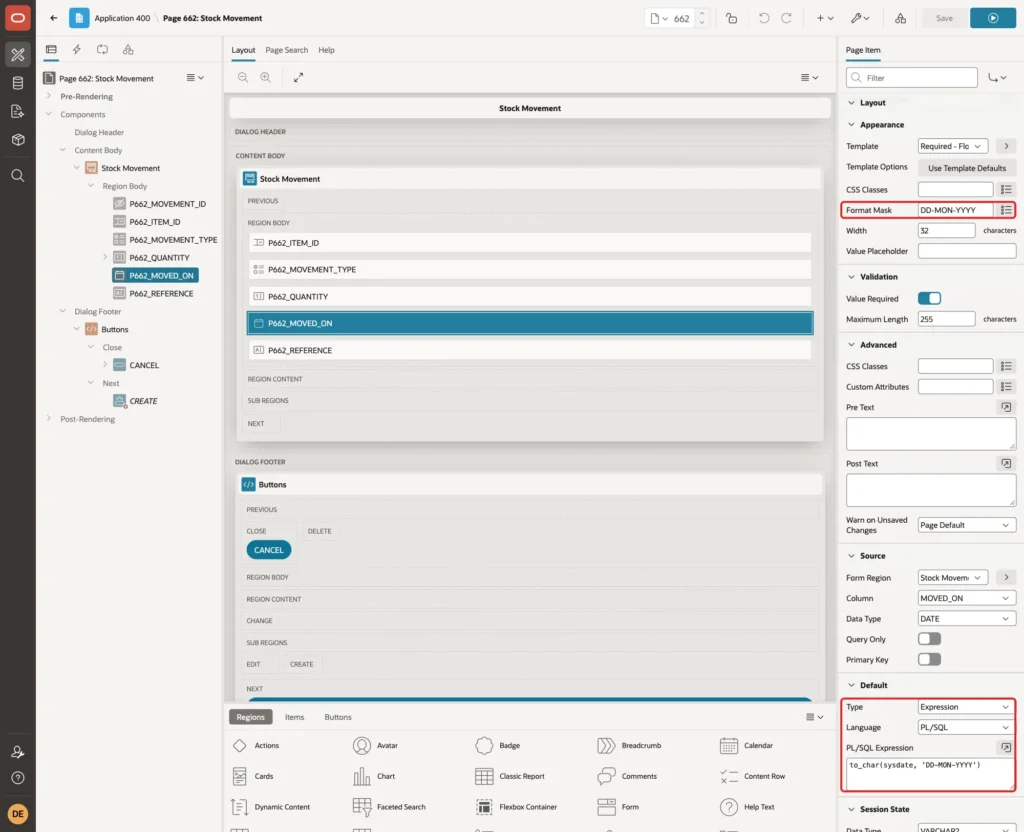Open the App Builder sidebar icon
Screen dimensions: 1024x832
click(x=18, y=55)
